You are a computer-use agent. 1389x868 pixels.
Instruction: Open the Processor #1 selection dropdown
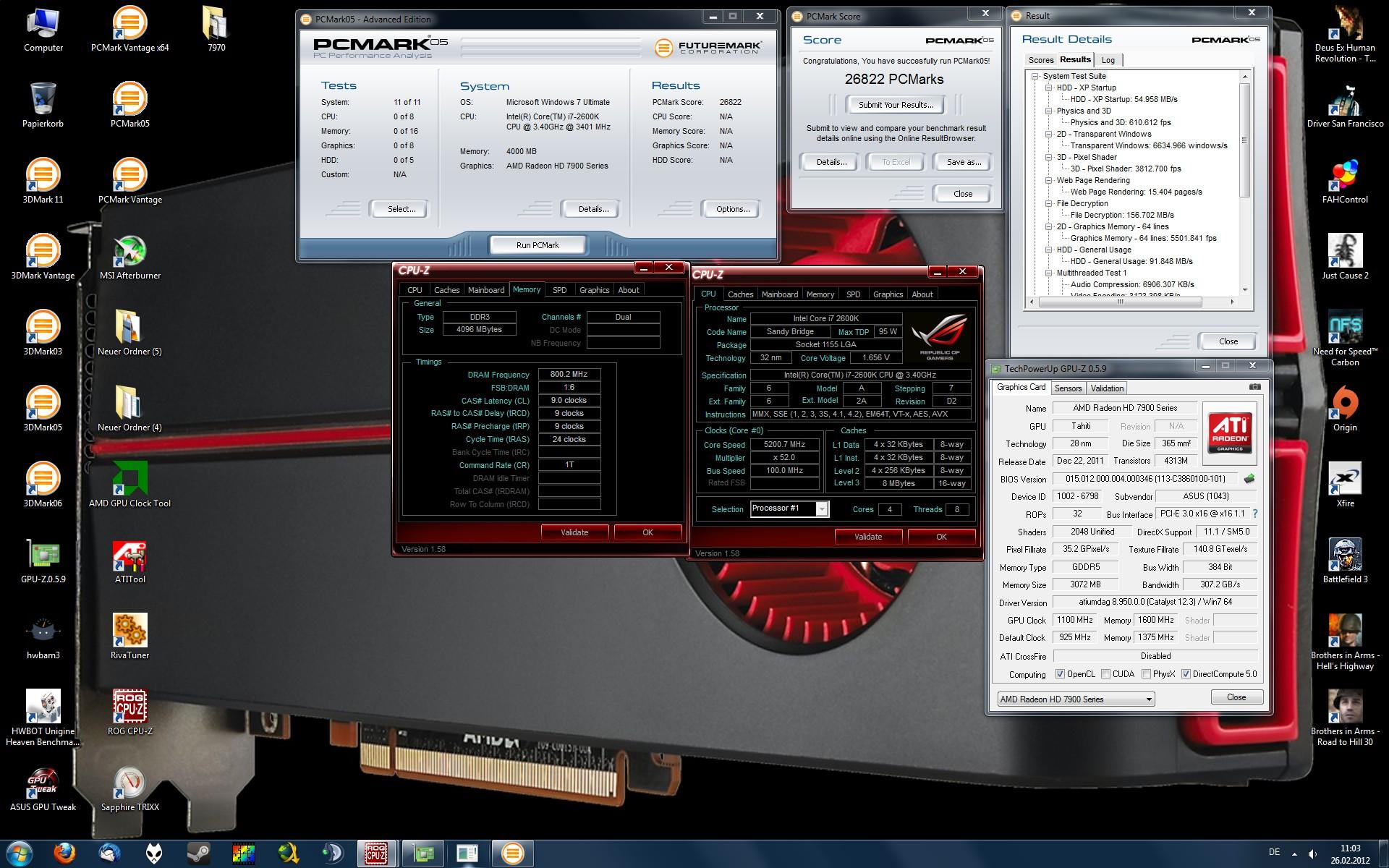coord(790,509)
